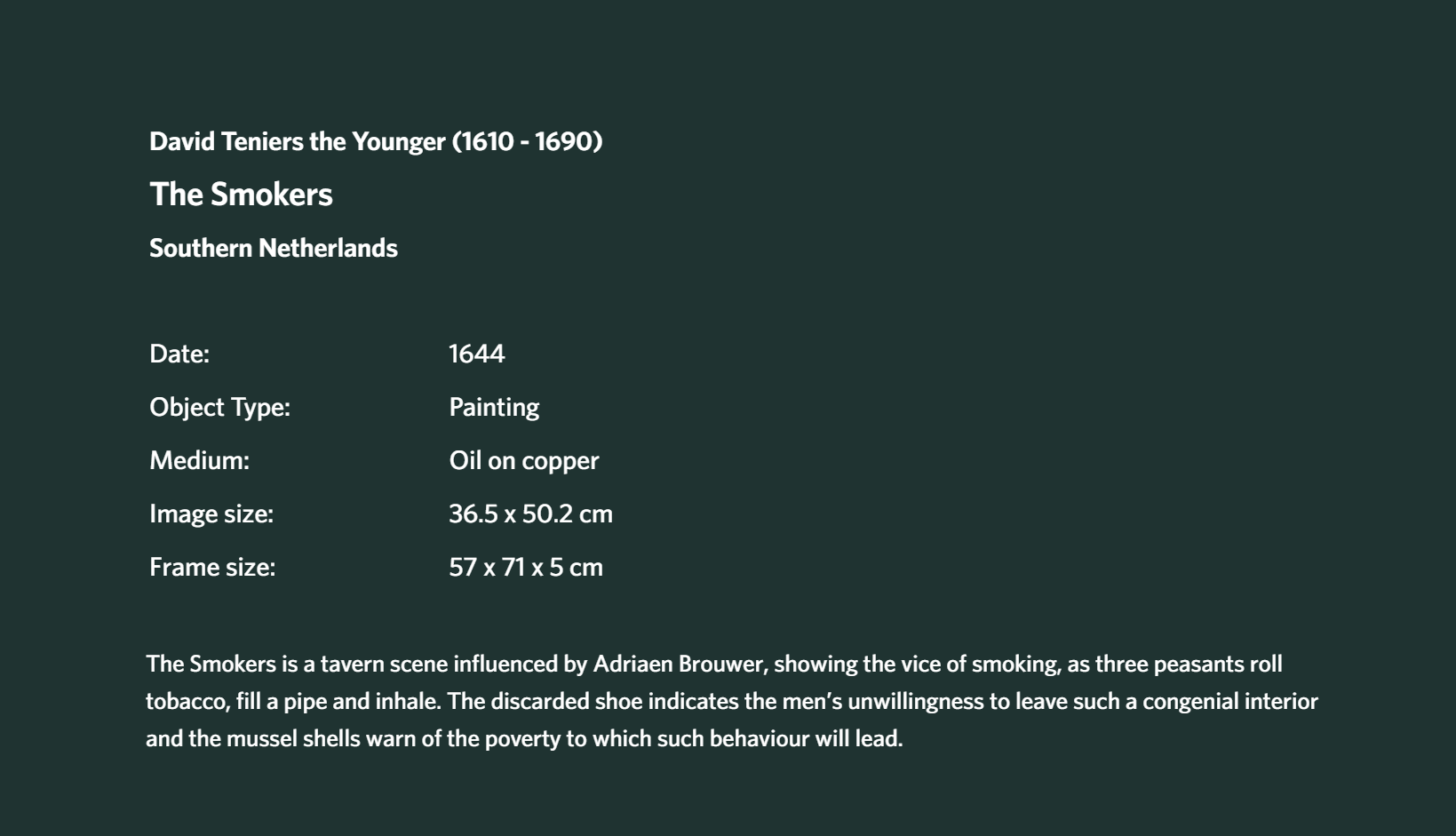Click the Date label
Image resolution: width=1456 pixels, height=836 pixels.
click(x=179, y=354)
